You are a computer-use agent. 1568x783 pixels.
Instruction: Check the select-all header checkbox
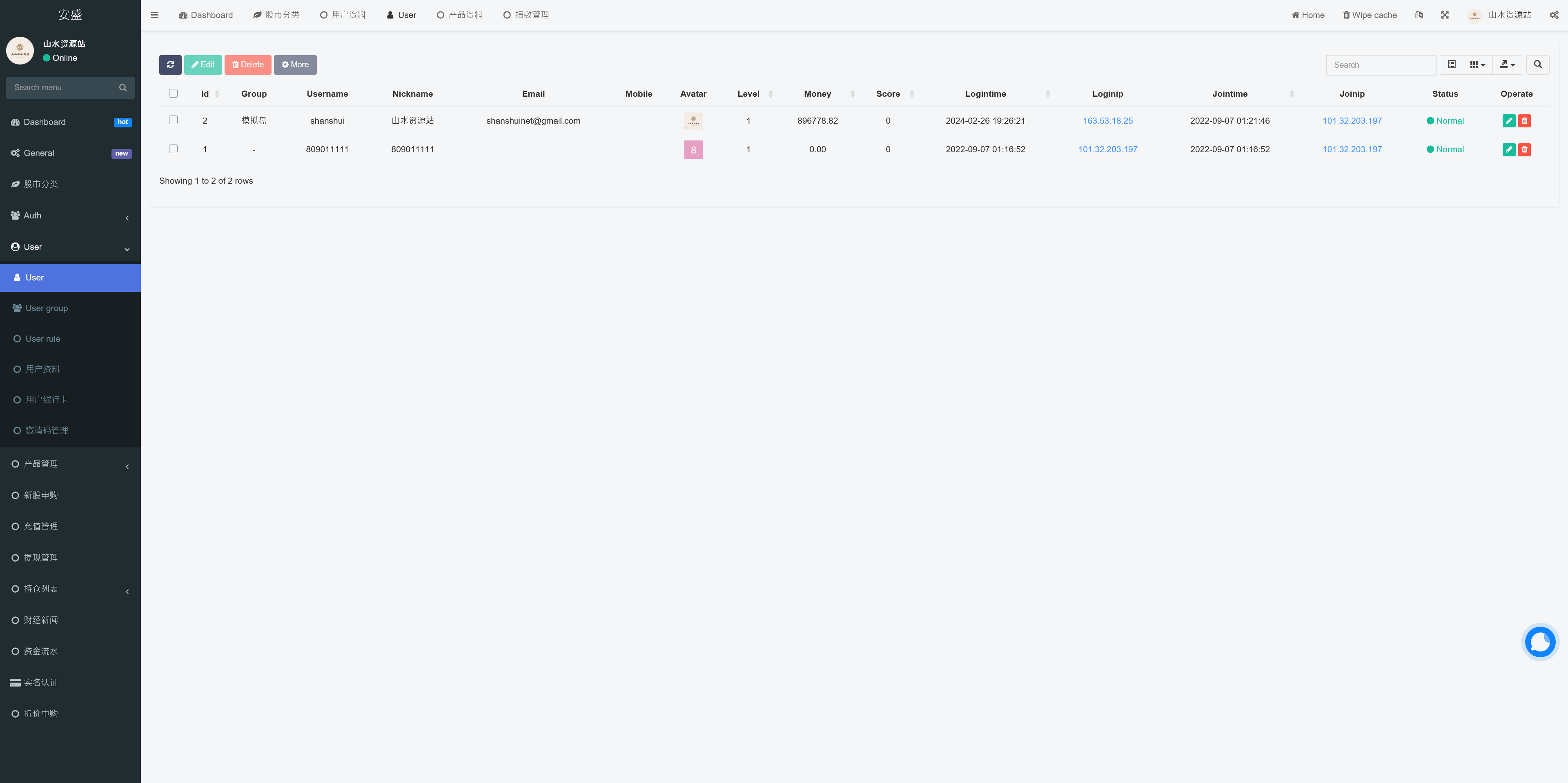click(x=174, y=94)
